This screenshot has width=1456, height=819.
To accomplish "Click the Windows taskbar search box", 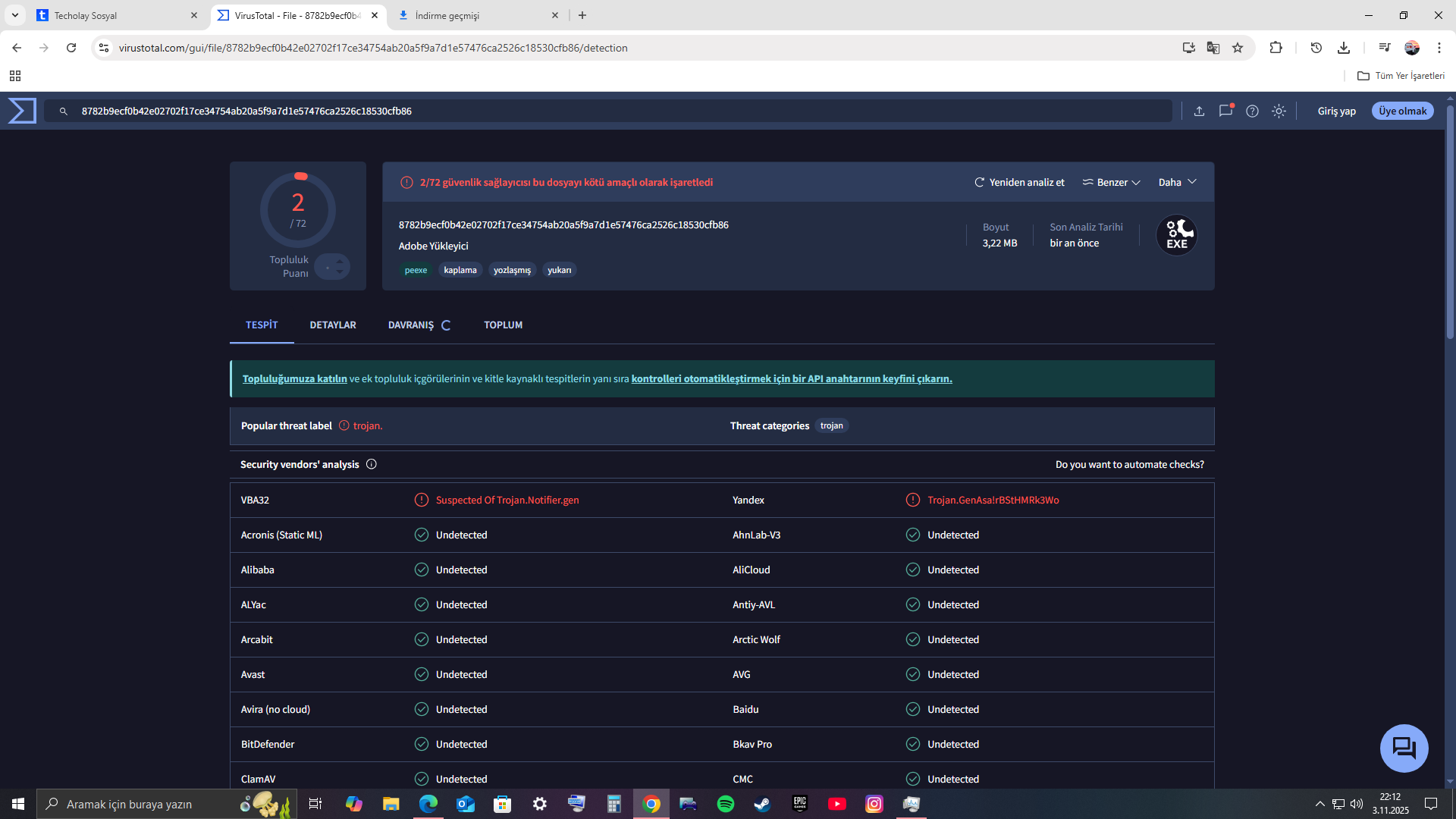I will 165,804.
